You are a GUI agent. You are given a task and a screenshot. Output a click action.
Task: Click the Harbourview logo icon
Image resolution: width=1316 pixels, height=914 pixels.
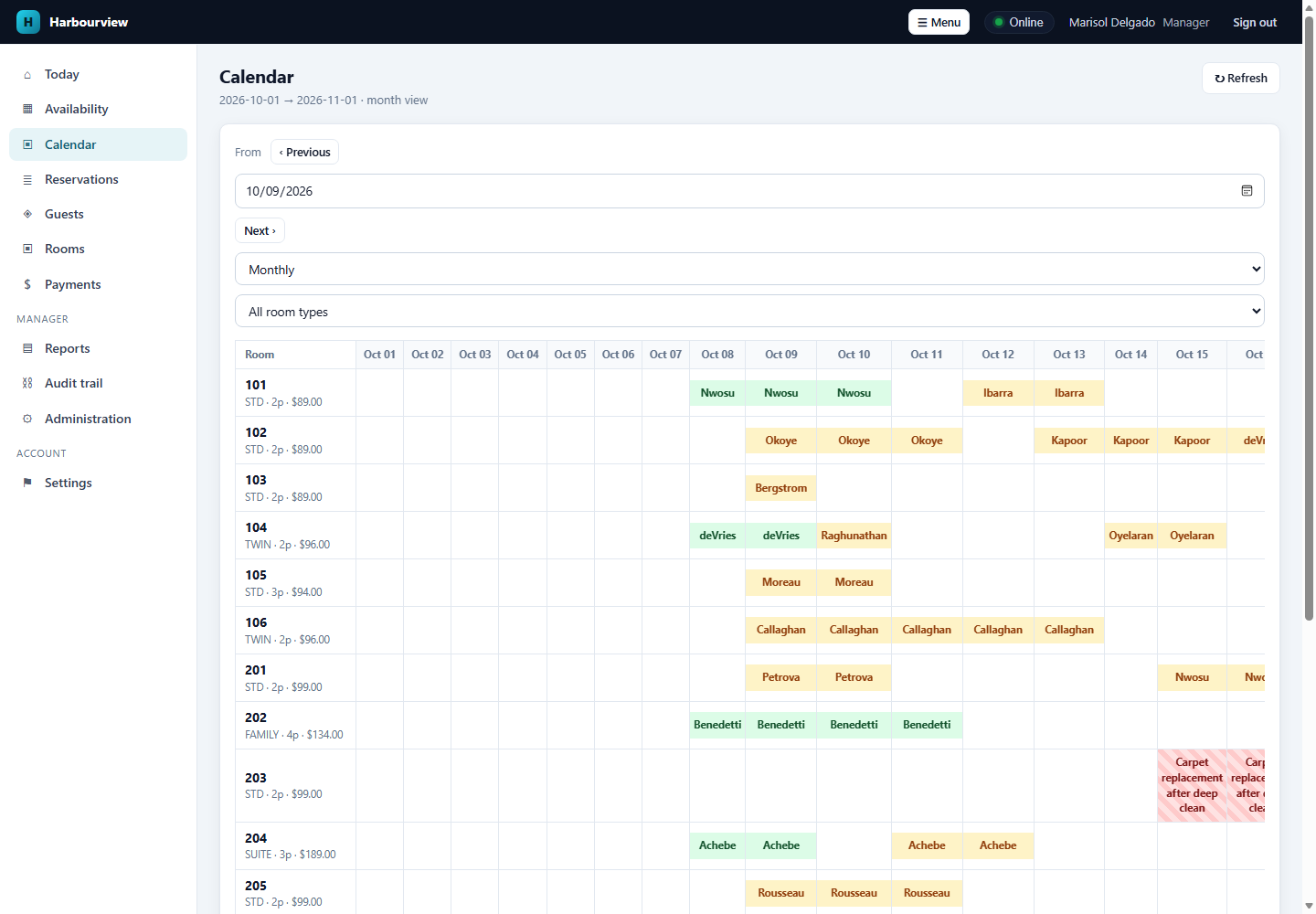coord(28,22)
